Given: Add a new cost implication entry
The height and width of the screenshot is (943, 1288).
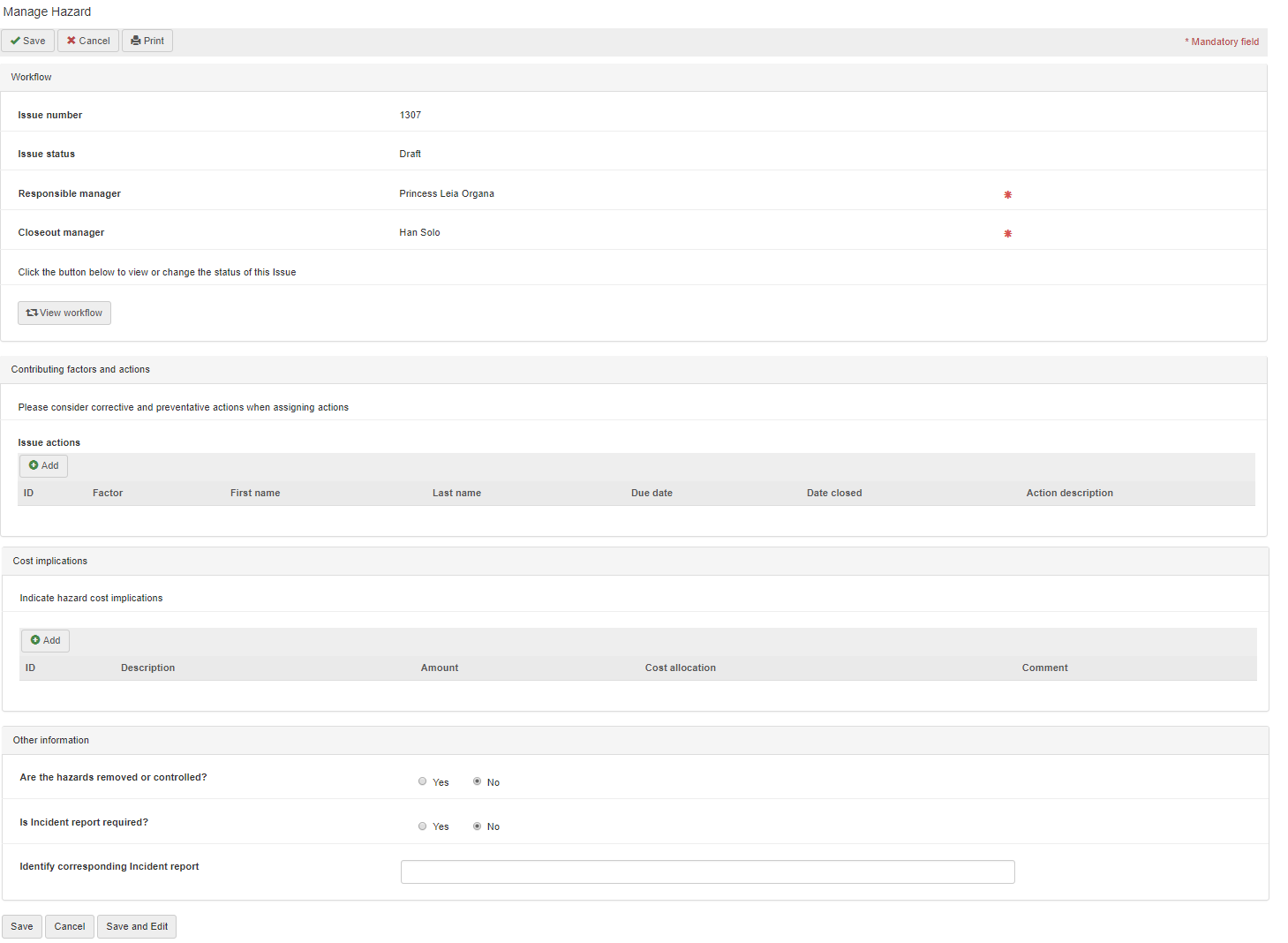Looking at the screenshot, I should coord(46,640).
